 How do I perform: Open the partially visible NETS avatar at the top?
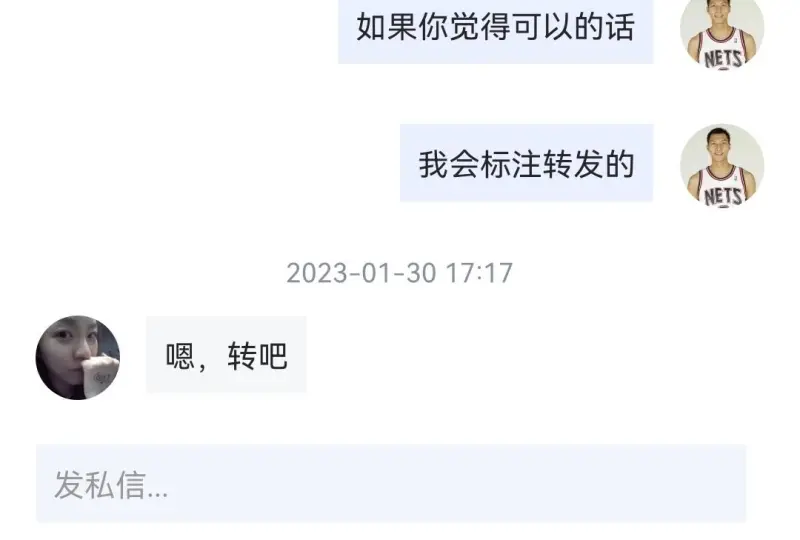click(x=722, y=33)
